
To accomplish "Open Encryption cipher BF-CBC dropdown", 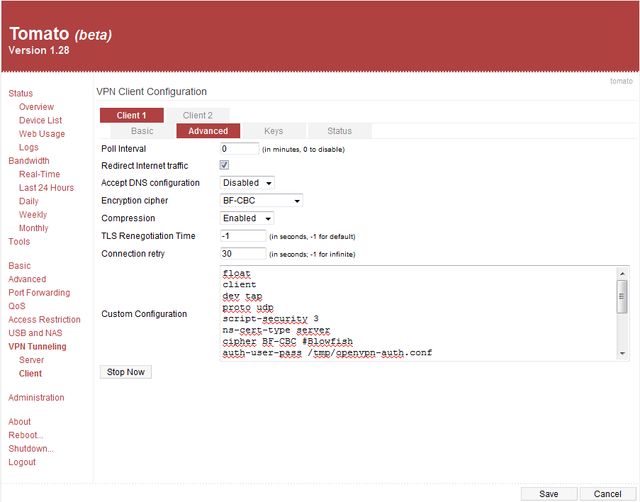I will [x=261, y=200].
